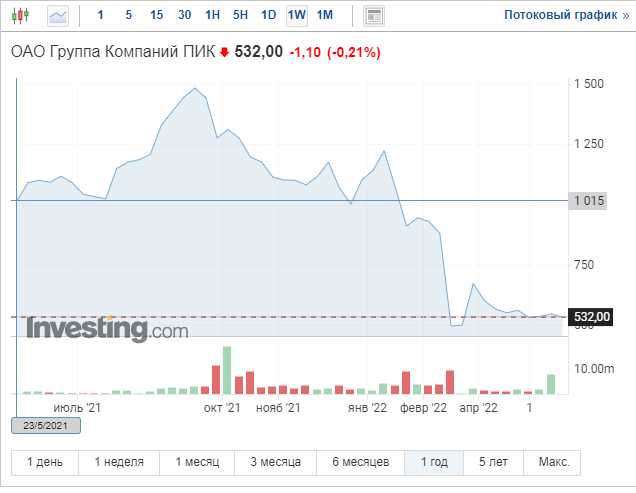Select the Макс. range tab

pyautogui.click(x=554, y=462)
